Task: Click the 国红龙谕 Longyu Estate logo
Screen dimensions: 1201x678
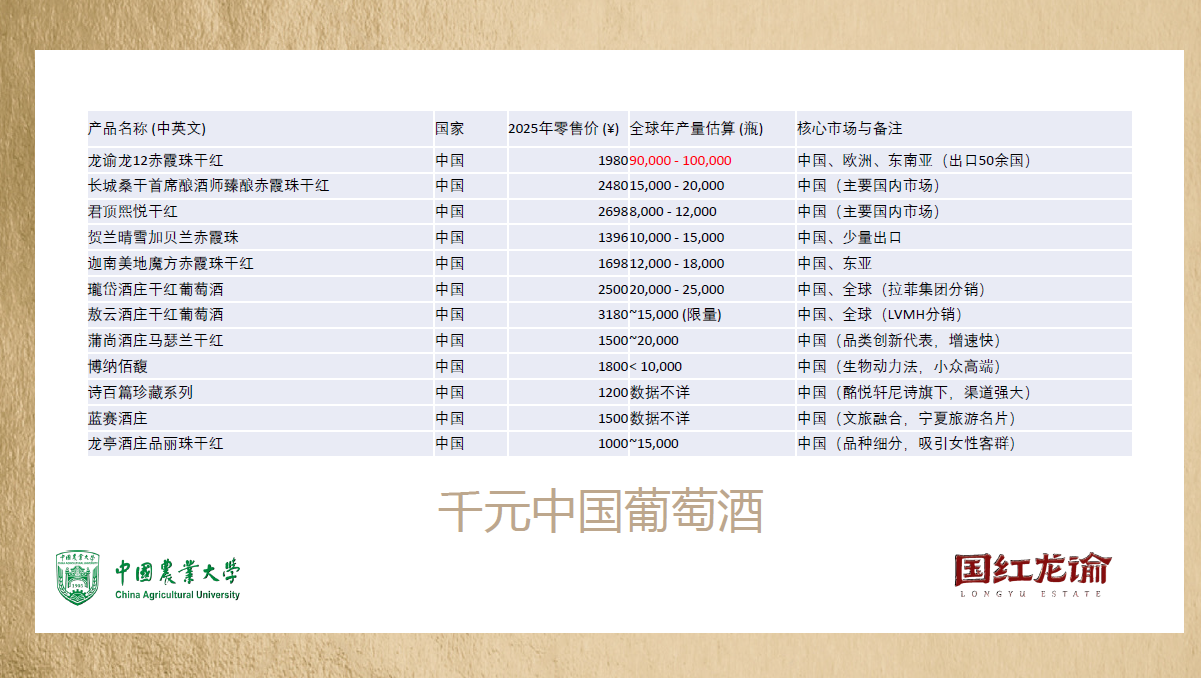Action: click(1031, 575)
